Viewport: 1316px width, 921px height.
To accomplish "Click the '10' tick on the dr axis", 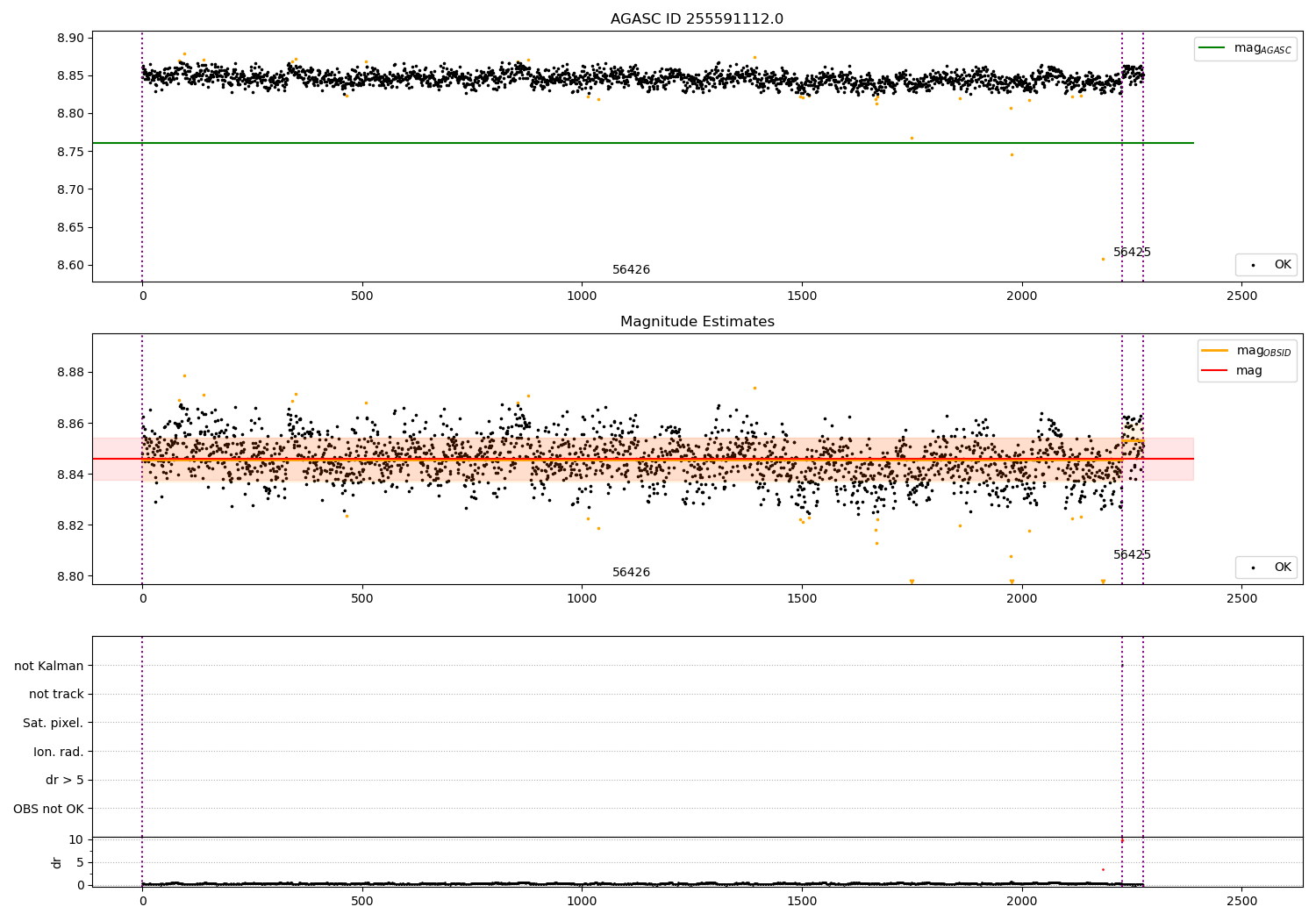I will (x=76, y=840).
